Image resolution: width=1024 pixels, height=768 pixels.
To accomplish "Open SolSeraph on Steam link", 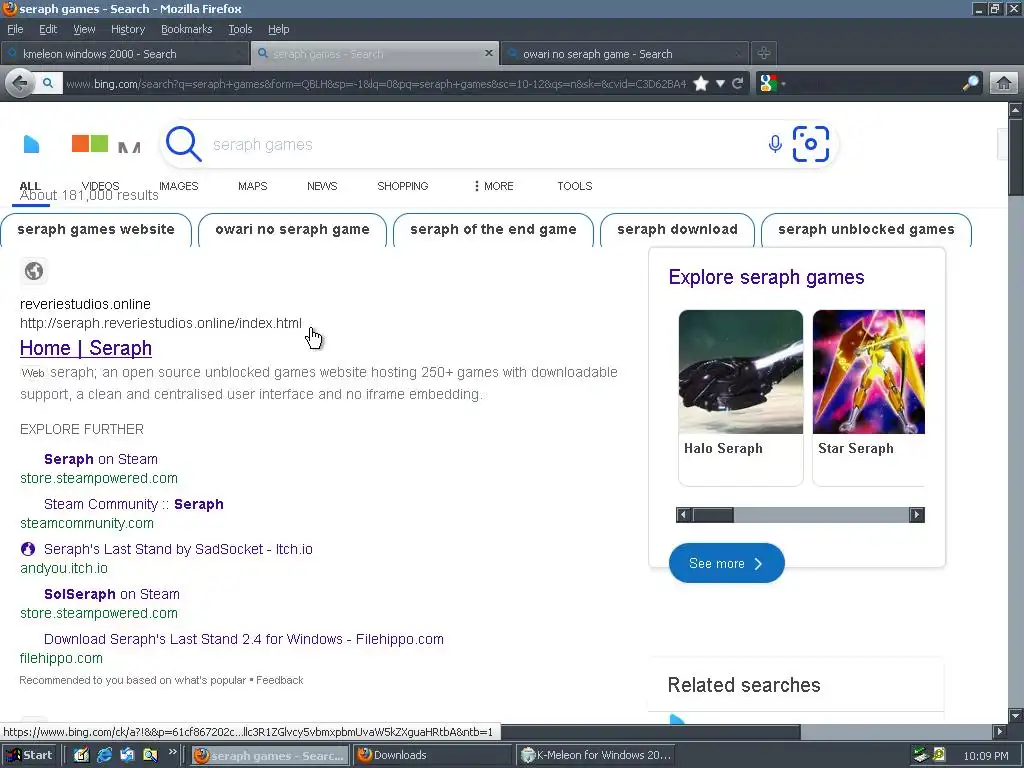I will click(x=112, y=594).
